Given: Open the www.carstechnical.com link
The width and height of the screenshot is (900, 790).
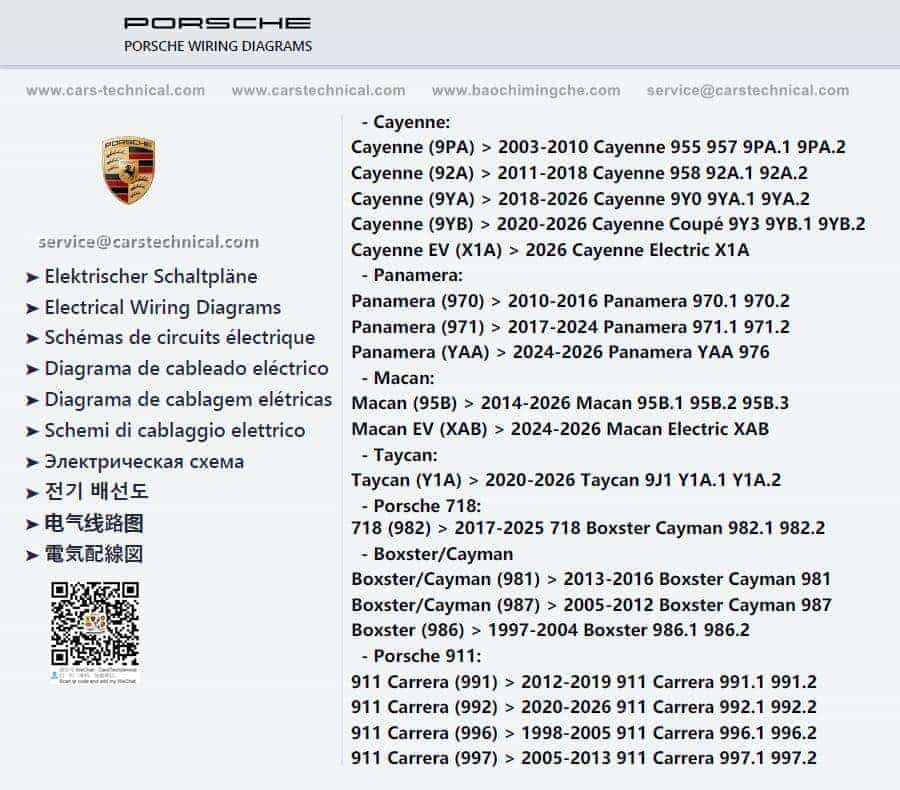Looking at the screenshot, I should click(319, 90).
